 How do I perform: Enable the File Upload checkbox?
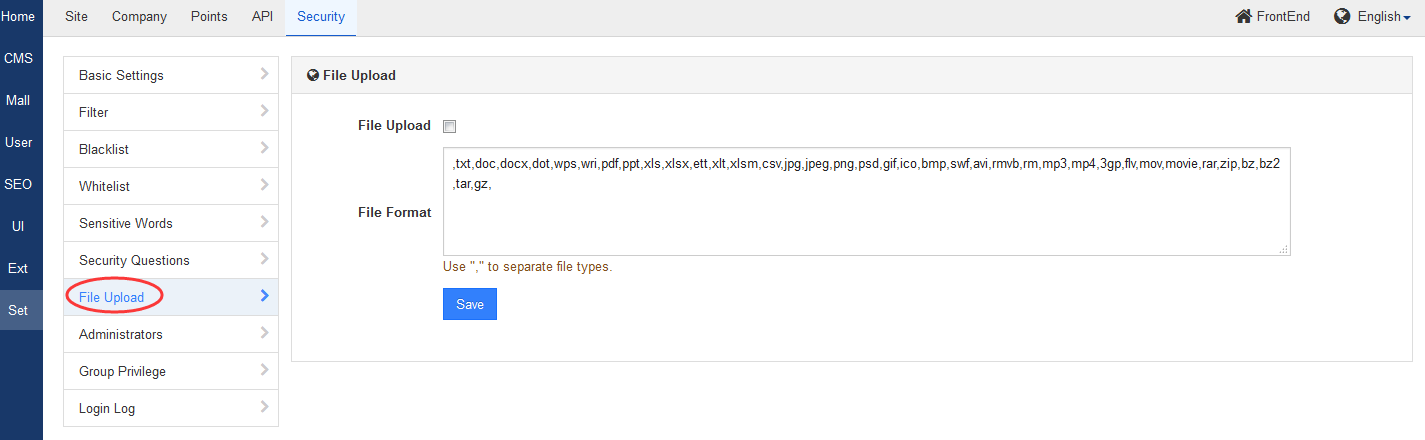tap(450, 126)
